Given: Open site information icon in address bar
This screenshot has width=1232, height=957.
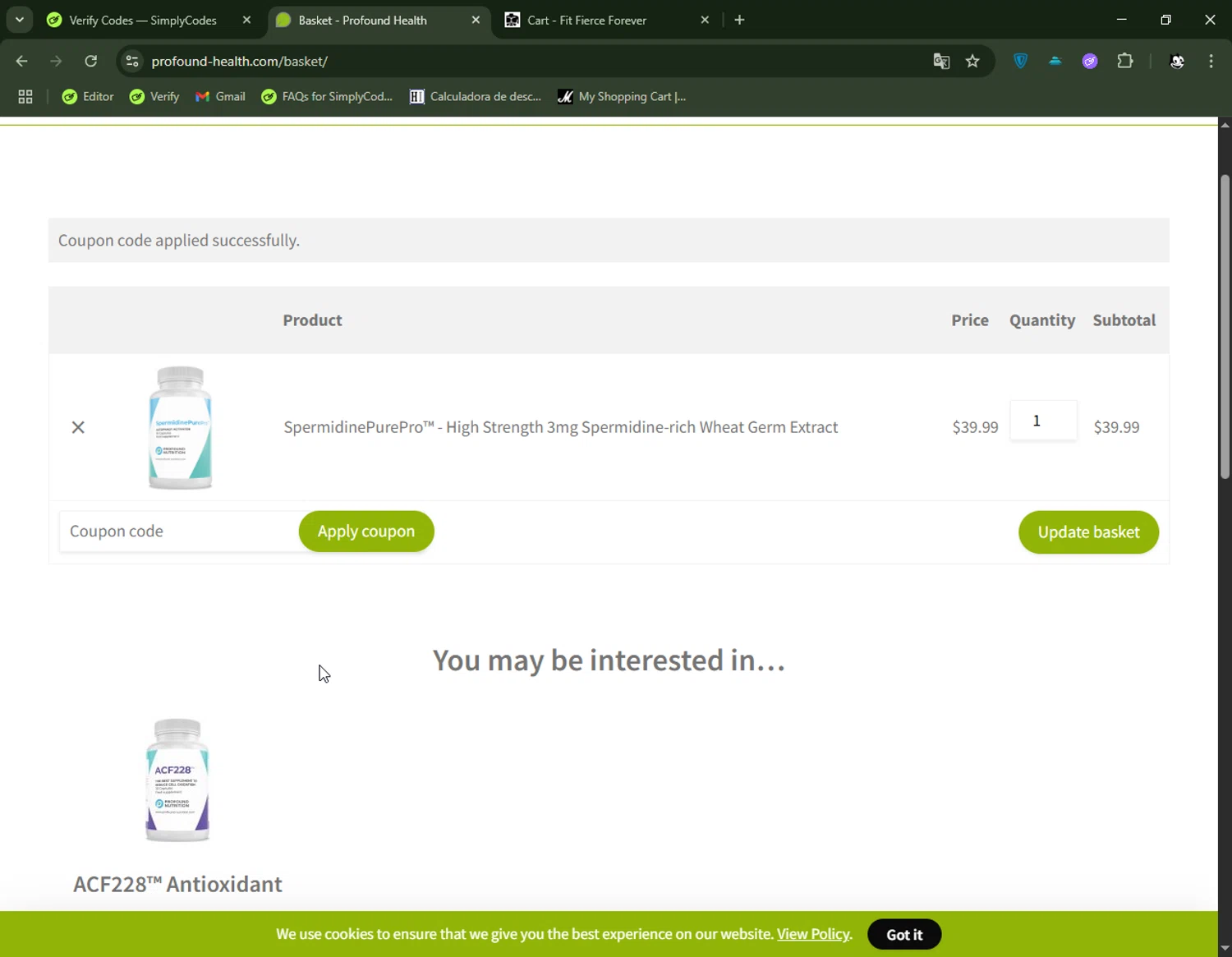Looking at the screenshot, I should pos(132,61).
